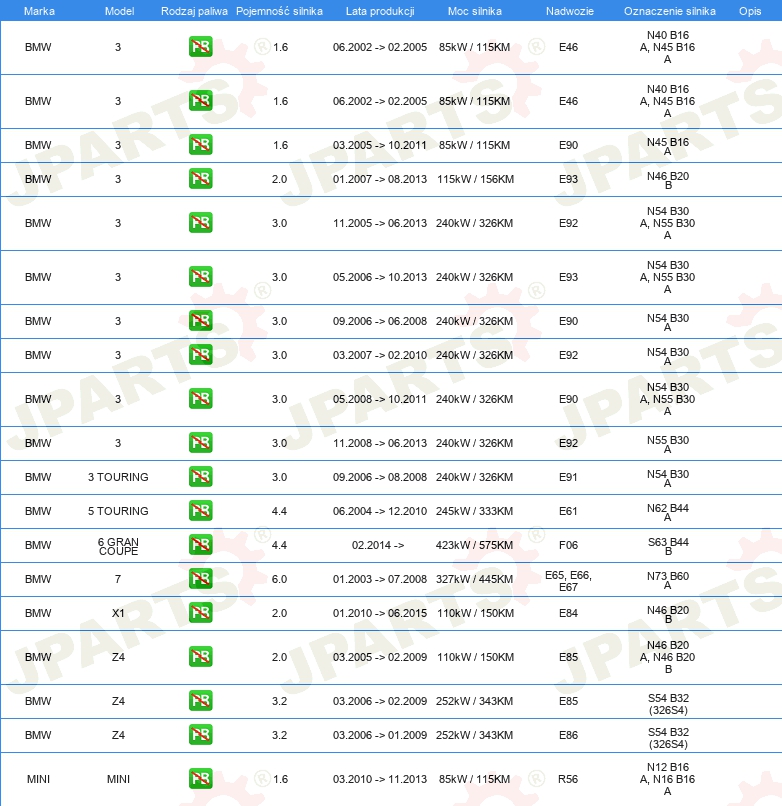
Task: Click the 'N62 B44 A' engine code
Action: tap(668, 512)
